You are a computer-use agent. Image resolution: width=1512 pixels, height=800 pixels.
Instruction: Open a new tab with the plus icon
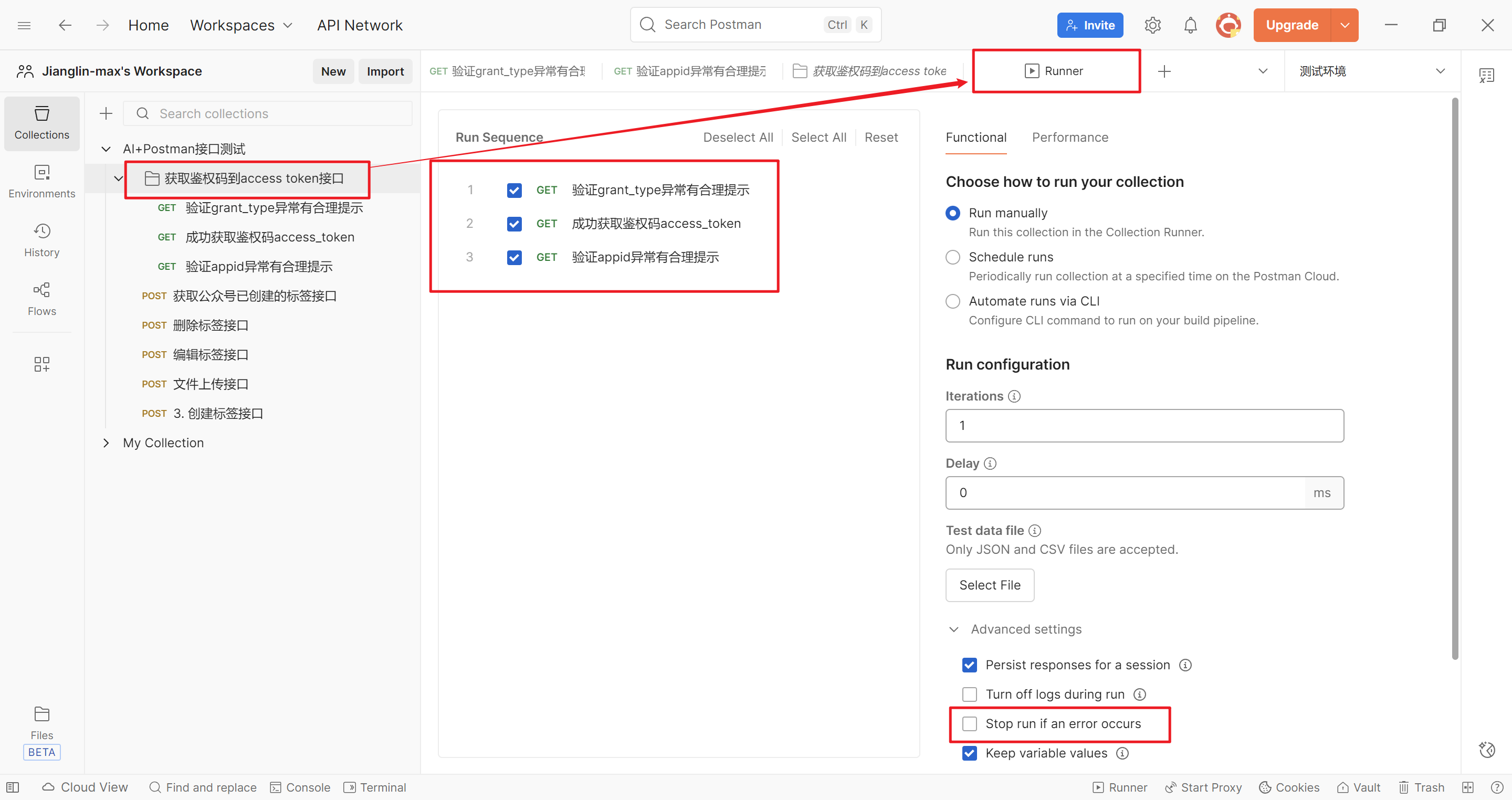[x=1164, y=71]
